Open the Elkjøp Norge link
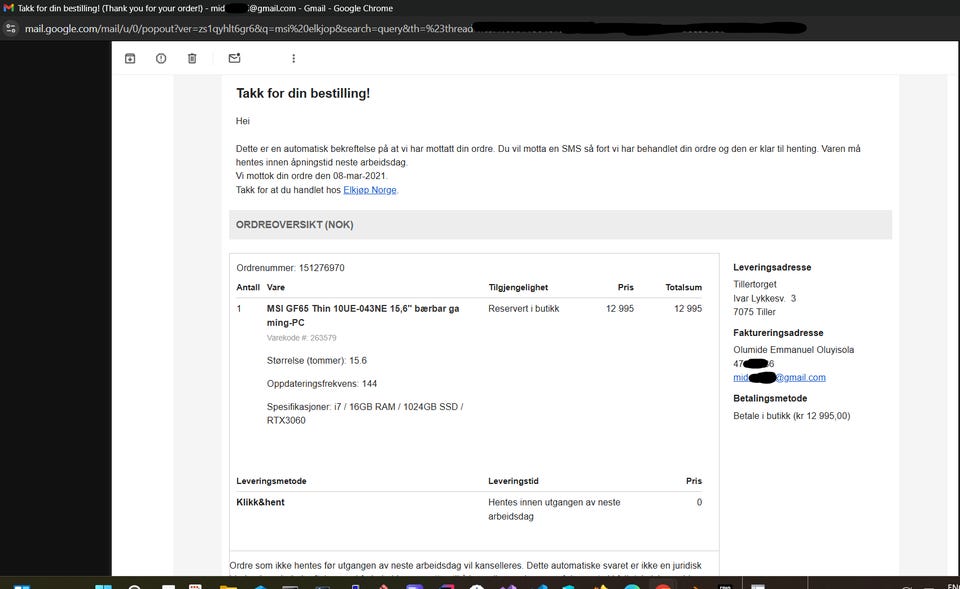The image size is (960, 589). [x=370, y=190]
